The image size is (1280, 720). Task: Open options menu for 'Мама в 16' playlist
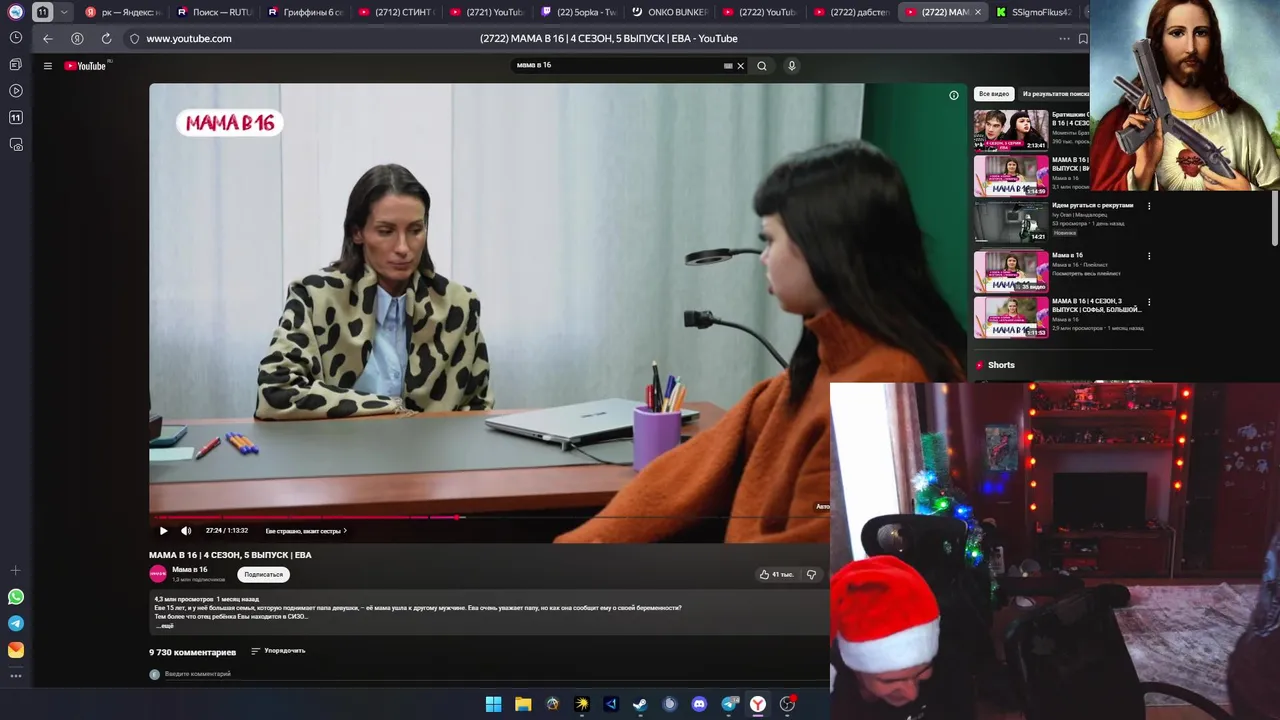click(x=1149, y=256)
